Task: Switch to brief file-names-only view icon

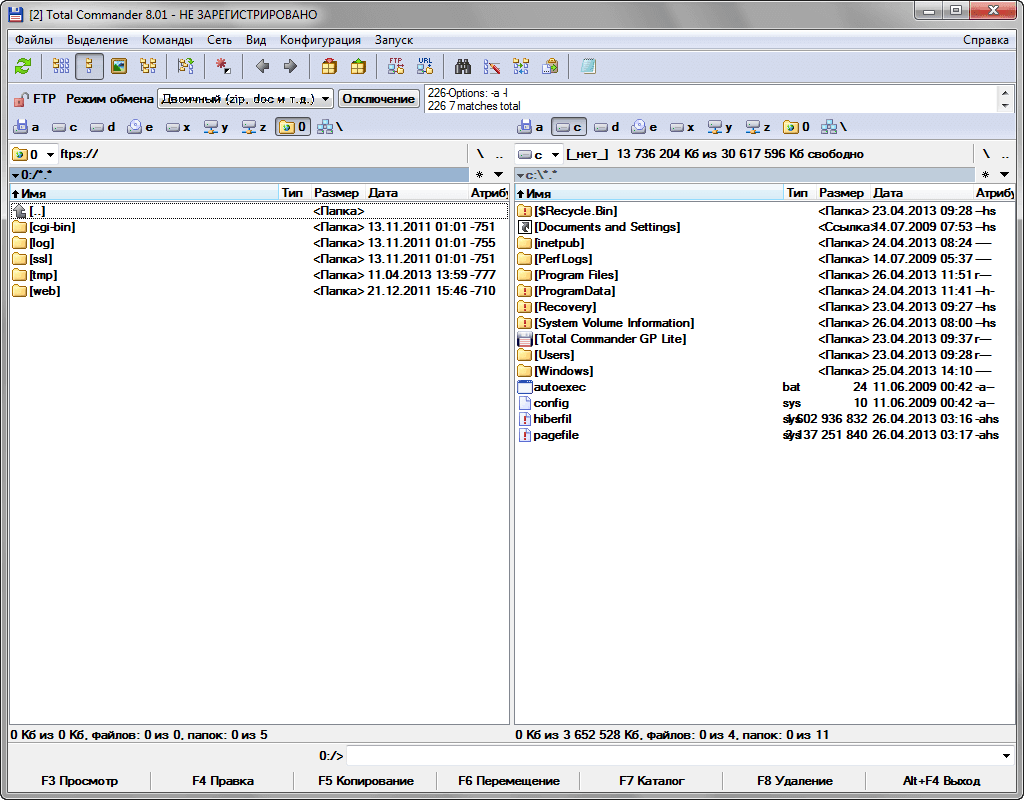Action: (x=61, y=66)
